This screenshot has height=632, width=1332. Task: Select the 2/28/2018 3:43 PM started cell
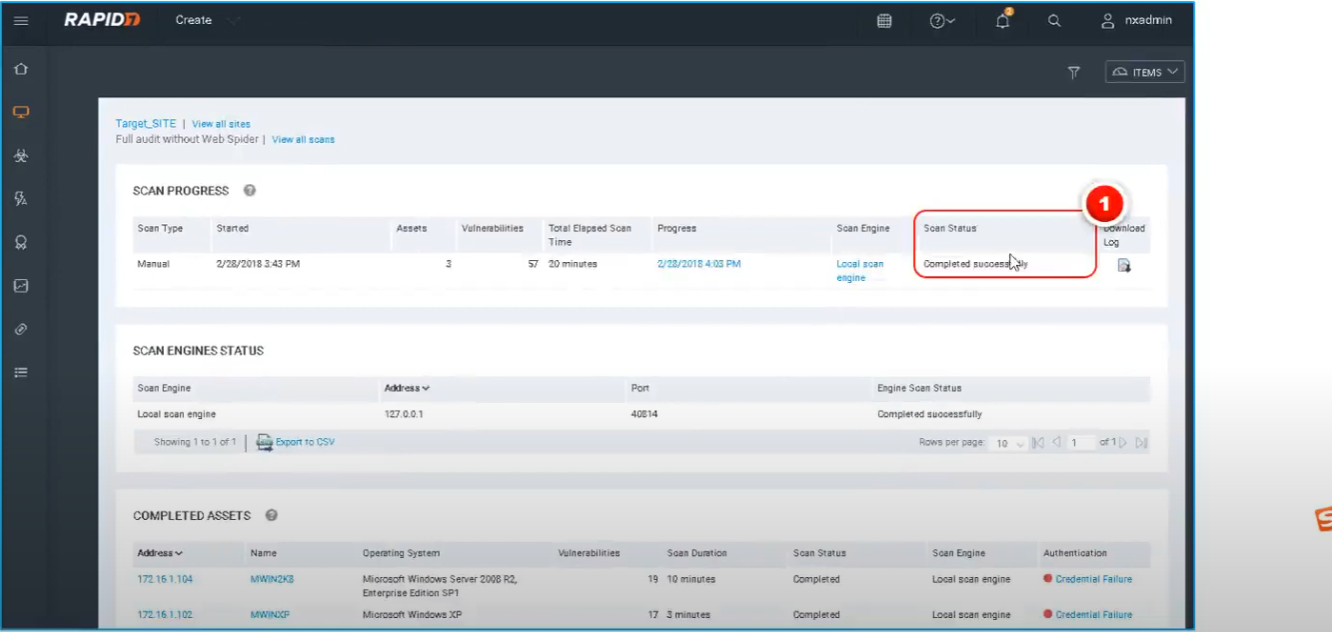pyautogui.click(x=258, y=264)
